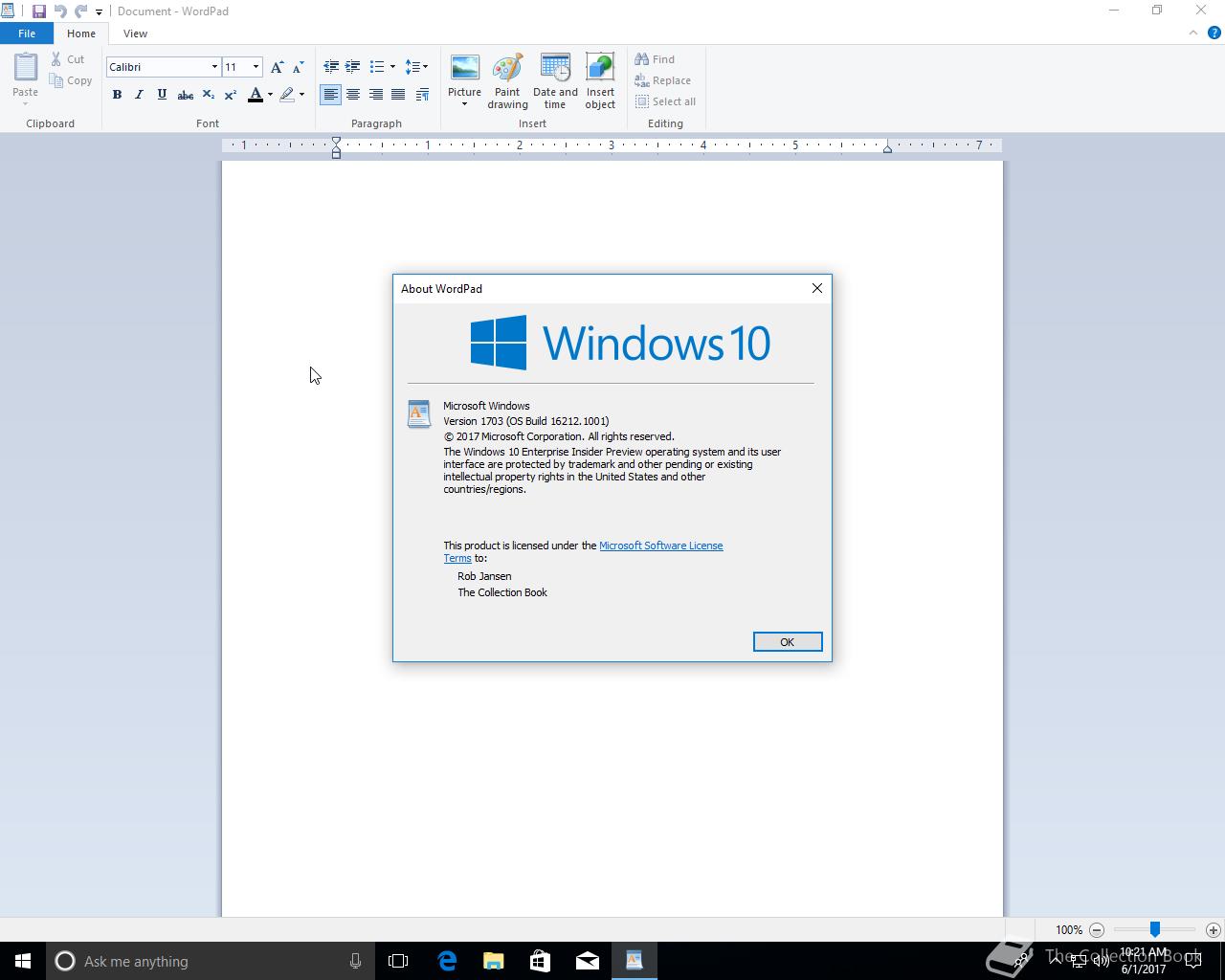Toggle underline formatting
Screen dimensions: 1225x980
point(162,95)
